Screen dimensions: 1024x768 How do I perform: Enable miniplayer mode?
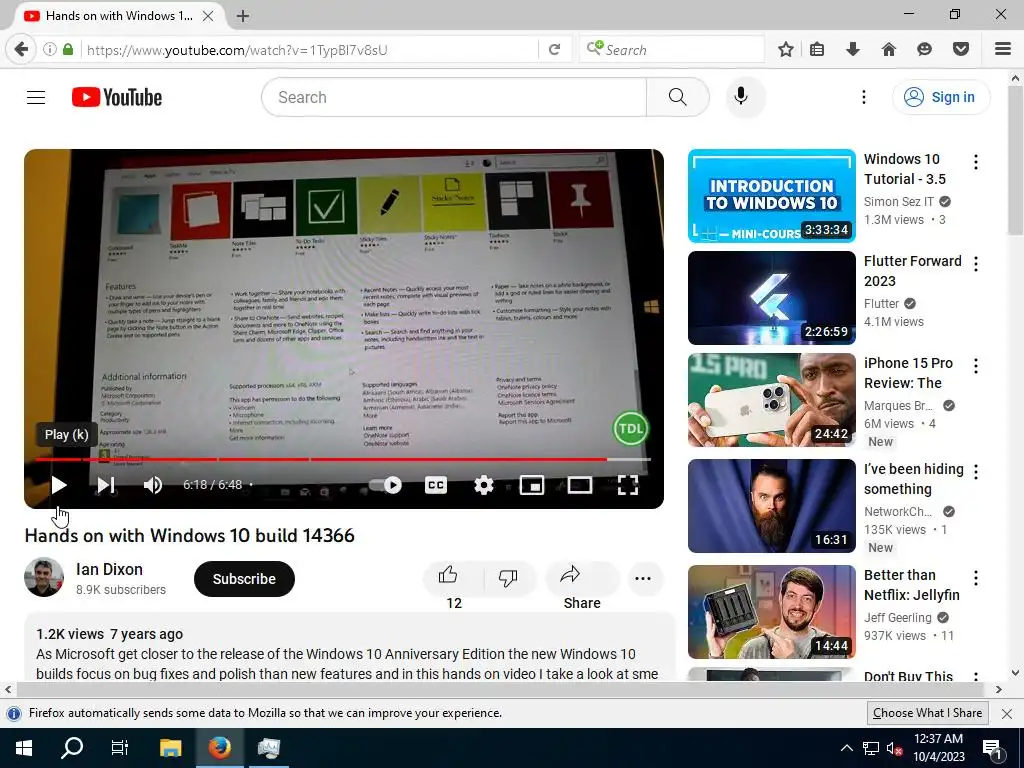coord(532,485)
